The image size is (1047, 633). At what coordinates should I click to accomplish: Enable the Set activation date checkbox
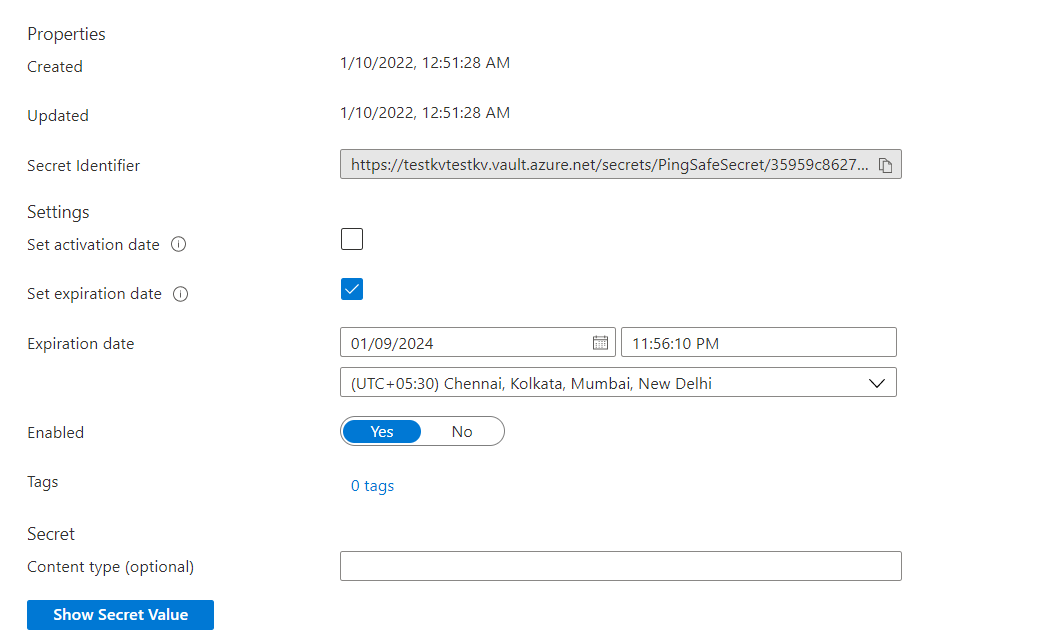352,239
